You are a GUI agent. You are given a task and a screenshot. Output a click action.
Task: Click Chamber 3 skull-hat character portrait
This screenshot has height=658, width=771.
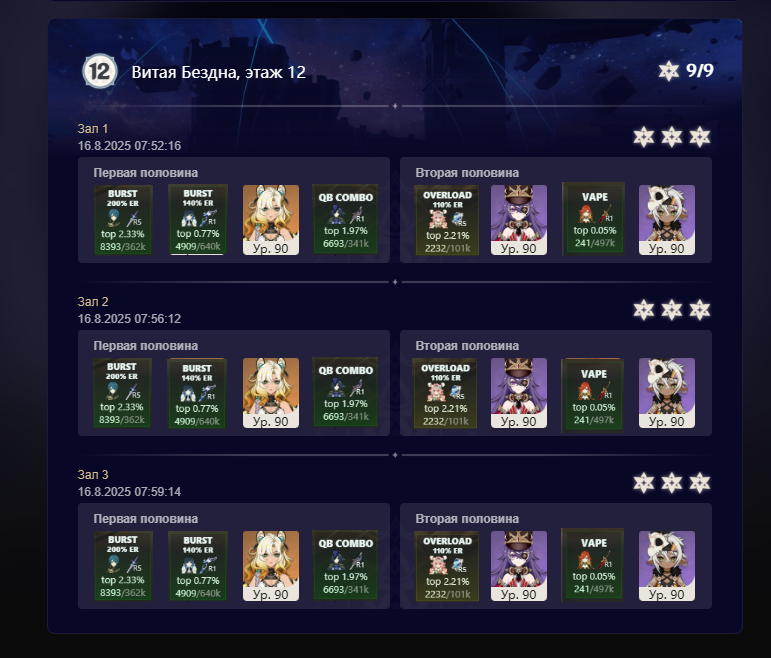667,566
